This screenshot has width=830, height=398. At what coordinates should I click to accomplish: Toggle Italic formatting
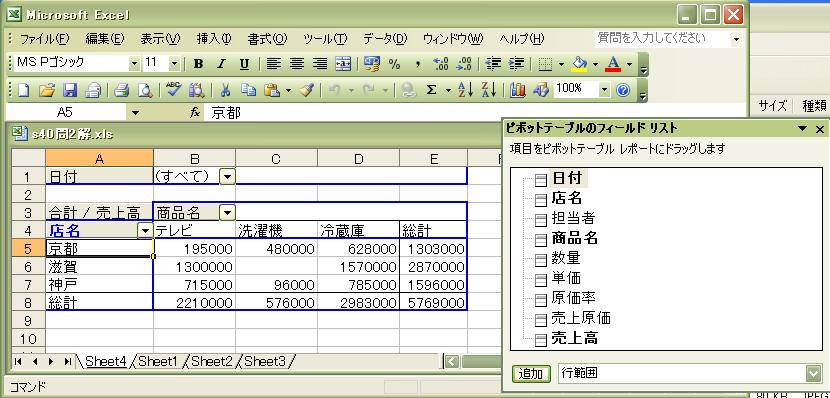(221, 65)
